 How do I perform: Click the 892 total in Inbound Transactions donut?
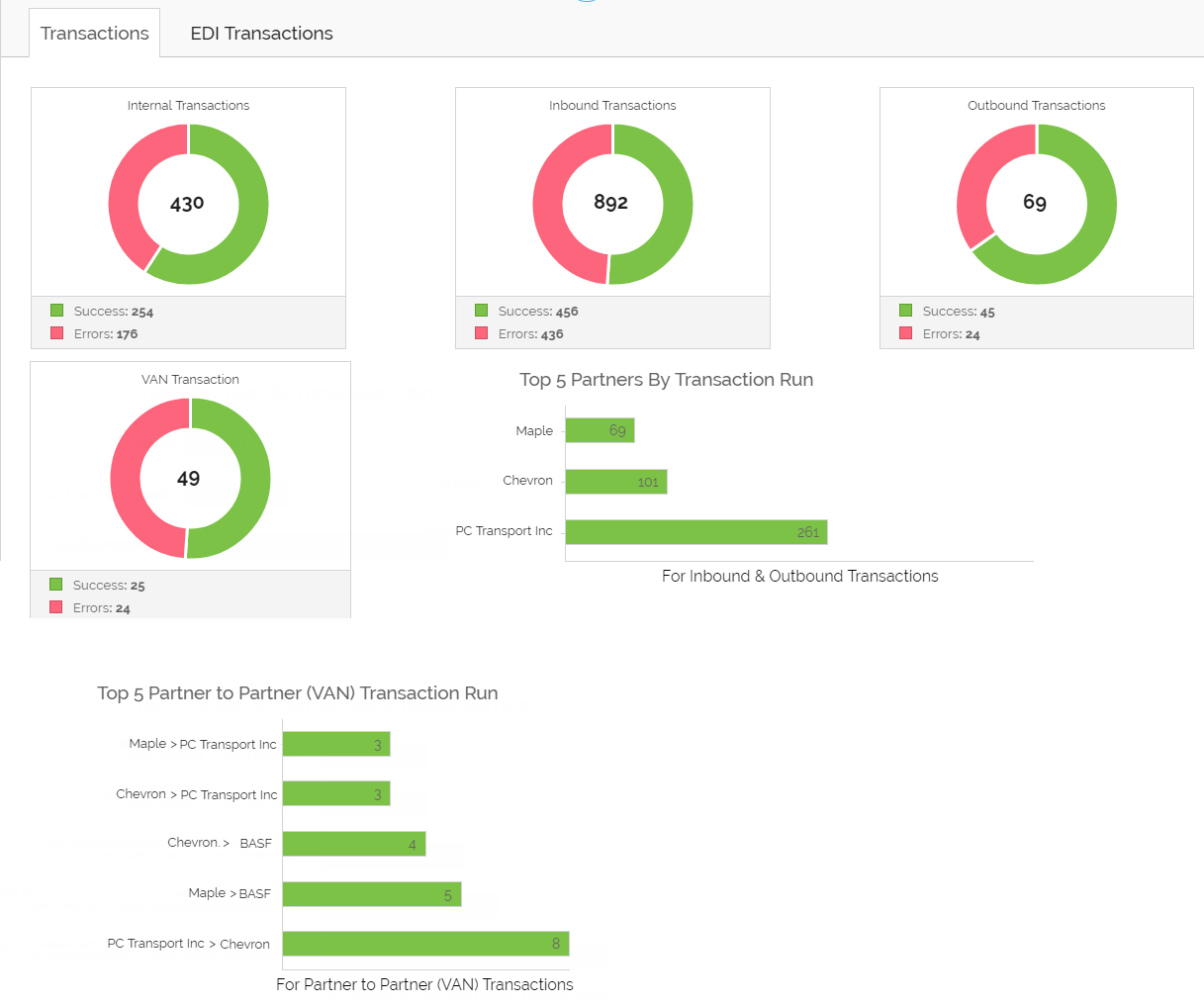(611, 203)
